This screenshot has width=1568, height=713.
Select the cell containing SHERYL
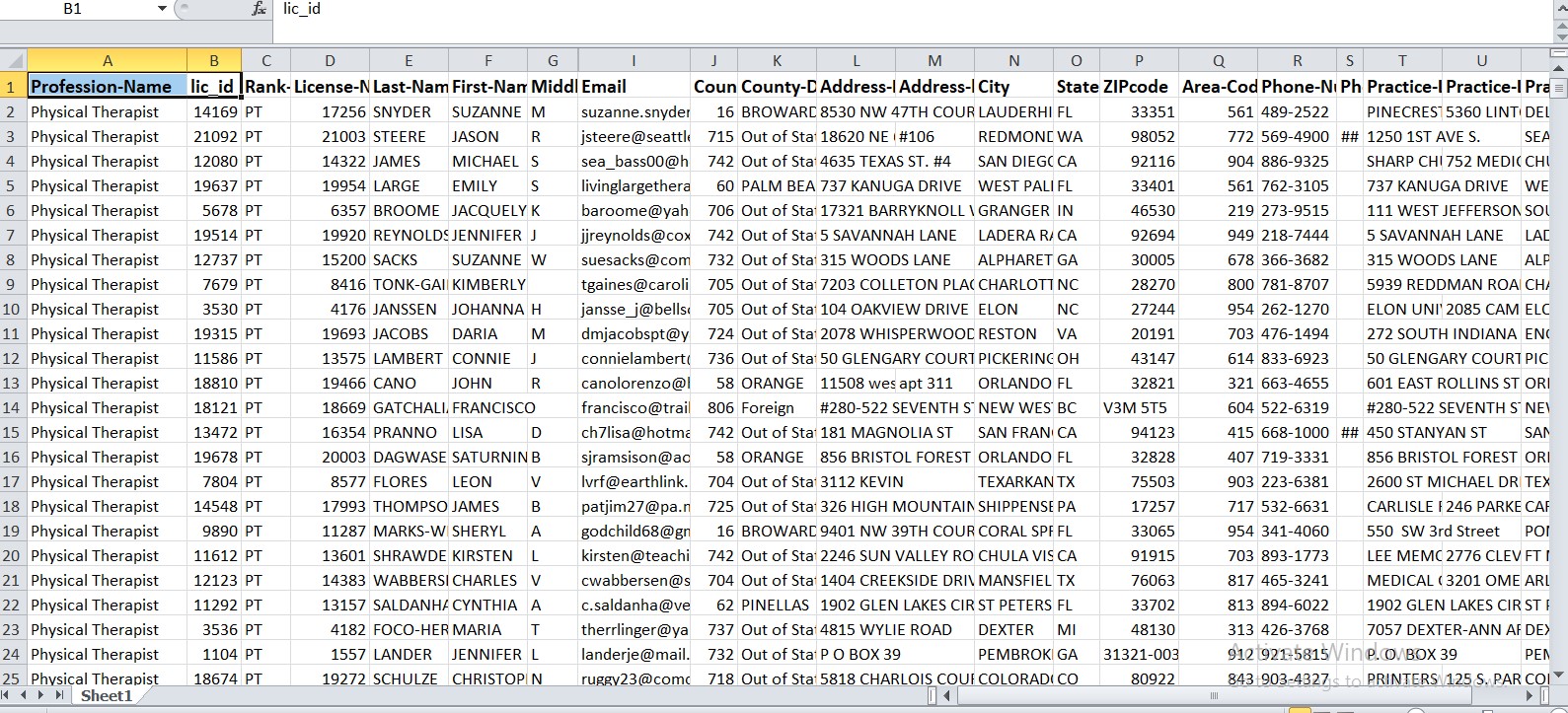click(x=487, y=531)
